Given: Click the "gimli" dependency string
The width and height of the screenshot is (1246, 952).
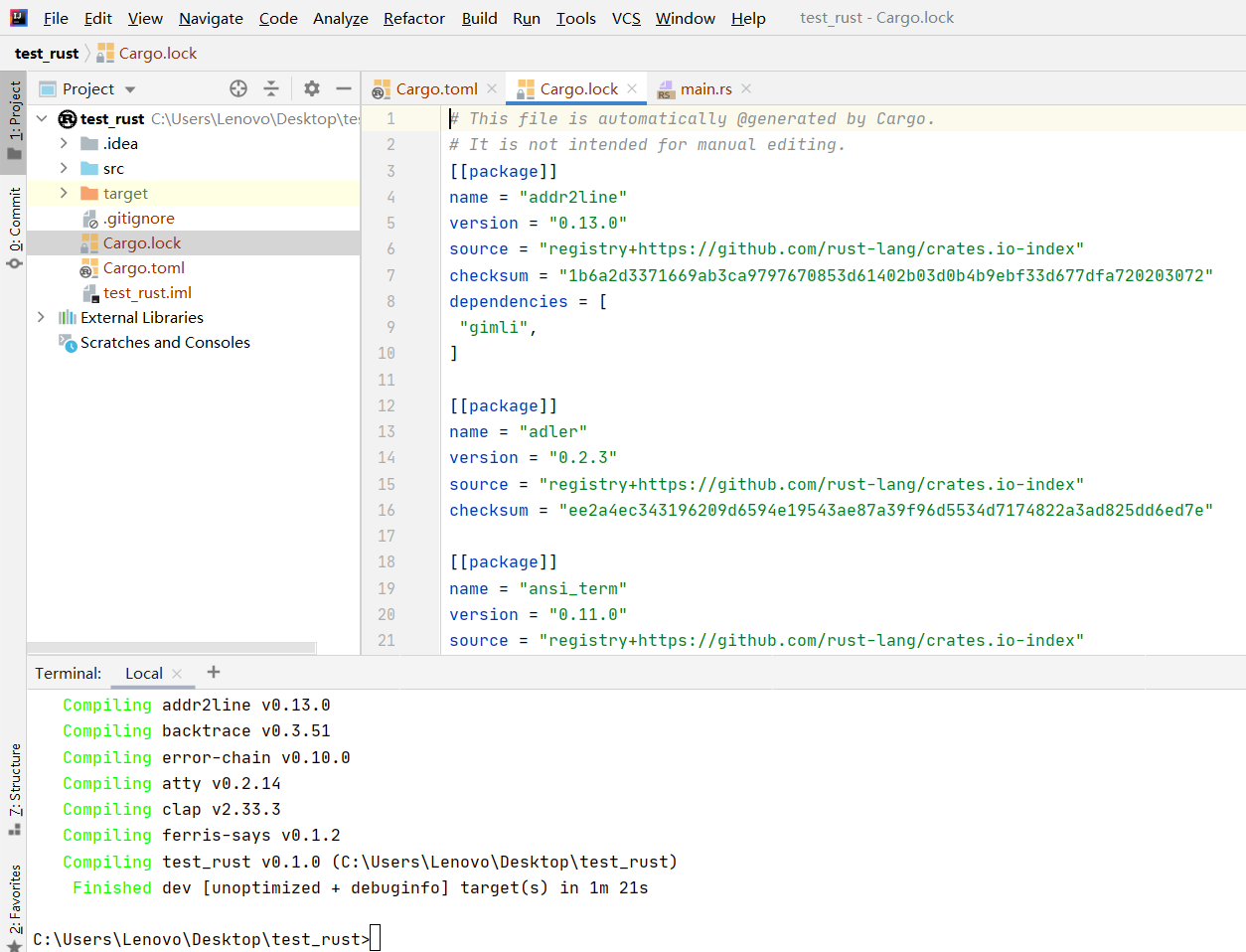Looking at the screenshot, I should click(x=494, y=327).
